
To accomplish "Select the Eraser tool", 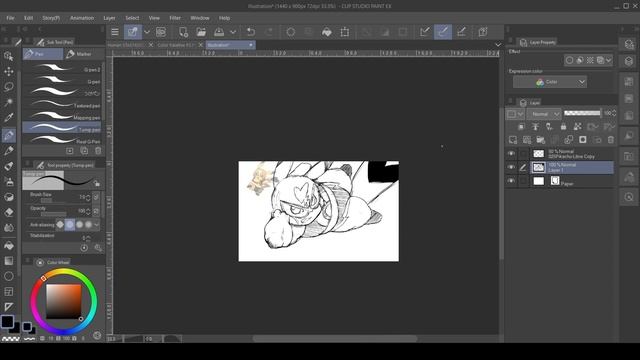I will click(x=9, y=212).
